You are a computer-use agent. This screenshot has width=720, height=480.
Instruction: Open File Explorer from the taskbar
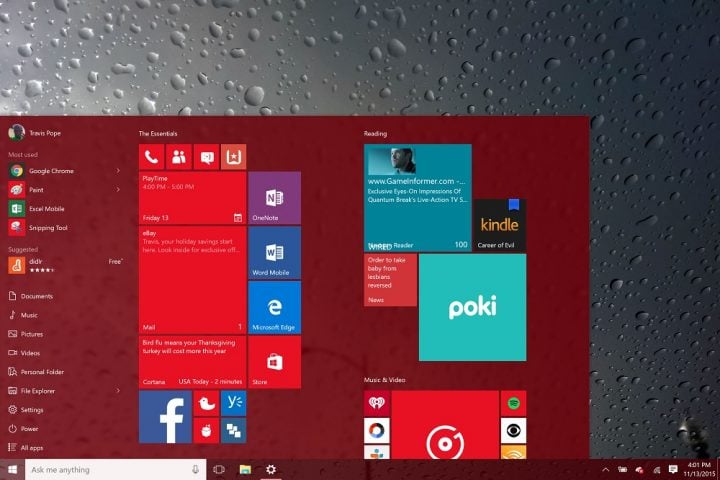[x=245, y=469]
